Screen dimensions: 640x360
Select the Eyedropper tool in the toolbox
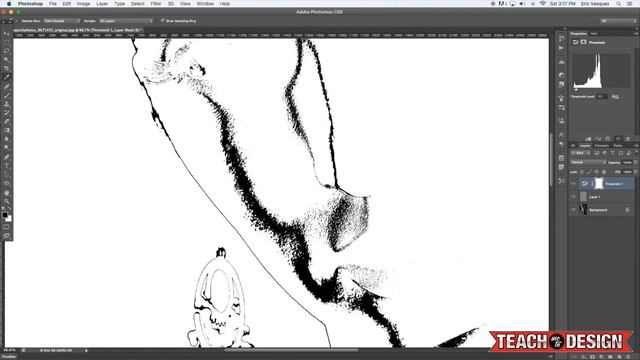7,78
